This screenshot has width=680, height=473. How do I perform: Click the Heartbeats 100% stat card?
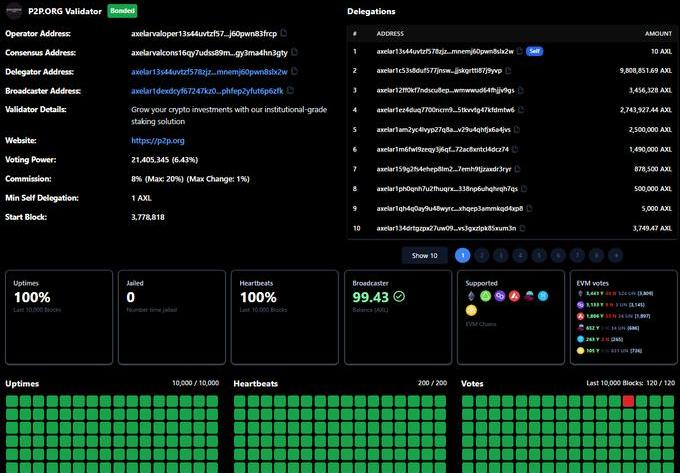(285, 317)
